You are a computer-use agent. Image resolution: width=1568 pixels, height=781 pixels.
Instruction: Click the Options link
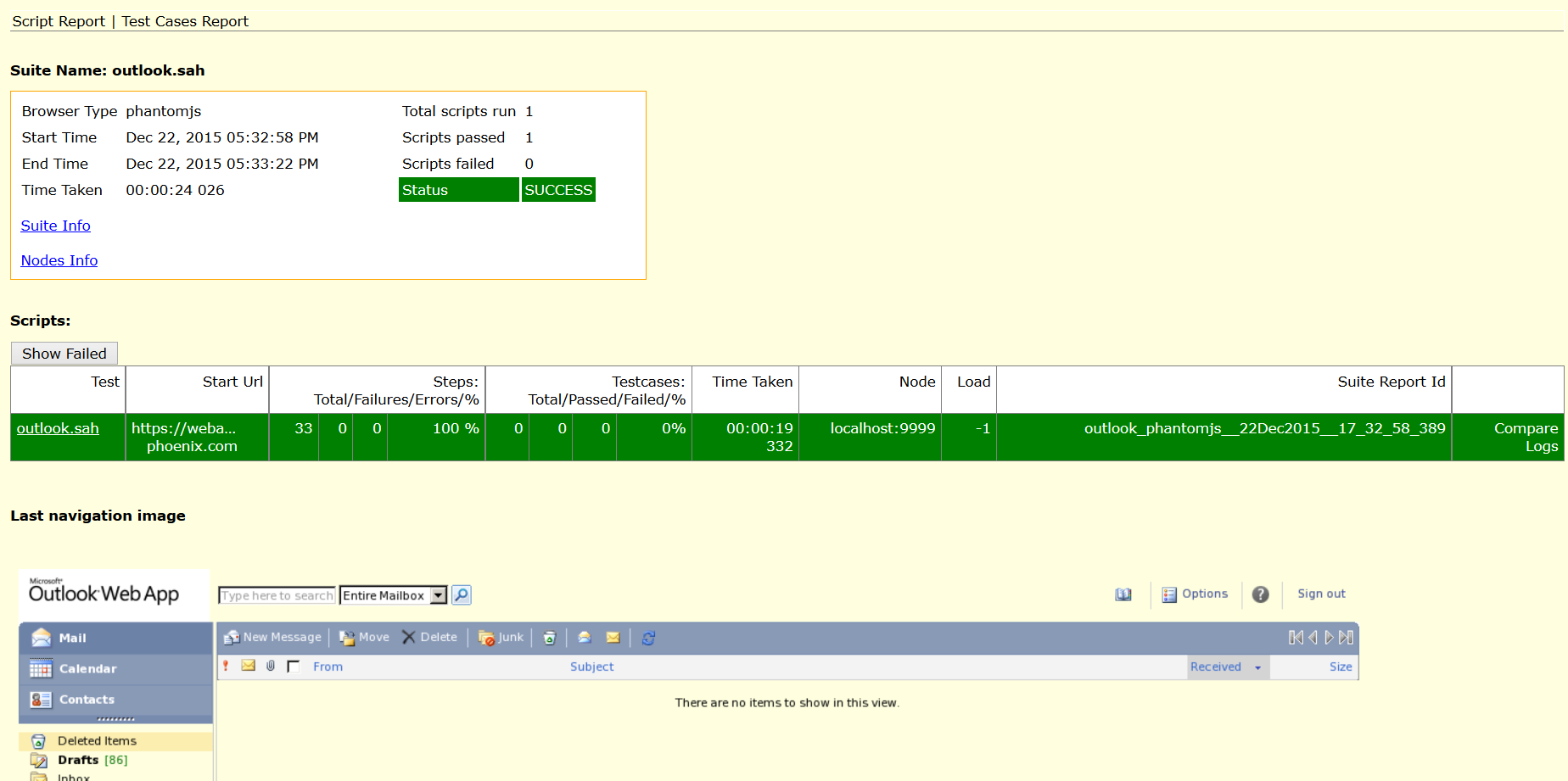[1205, 594]
